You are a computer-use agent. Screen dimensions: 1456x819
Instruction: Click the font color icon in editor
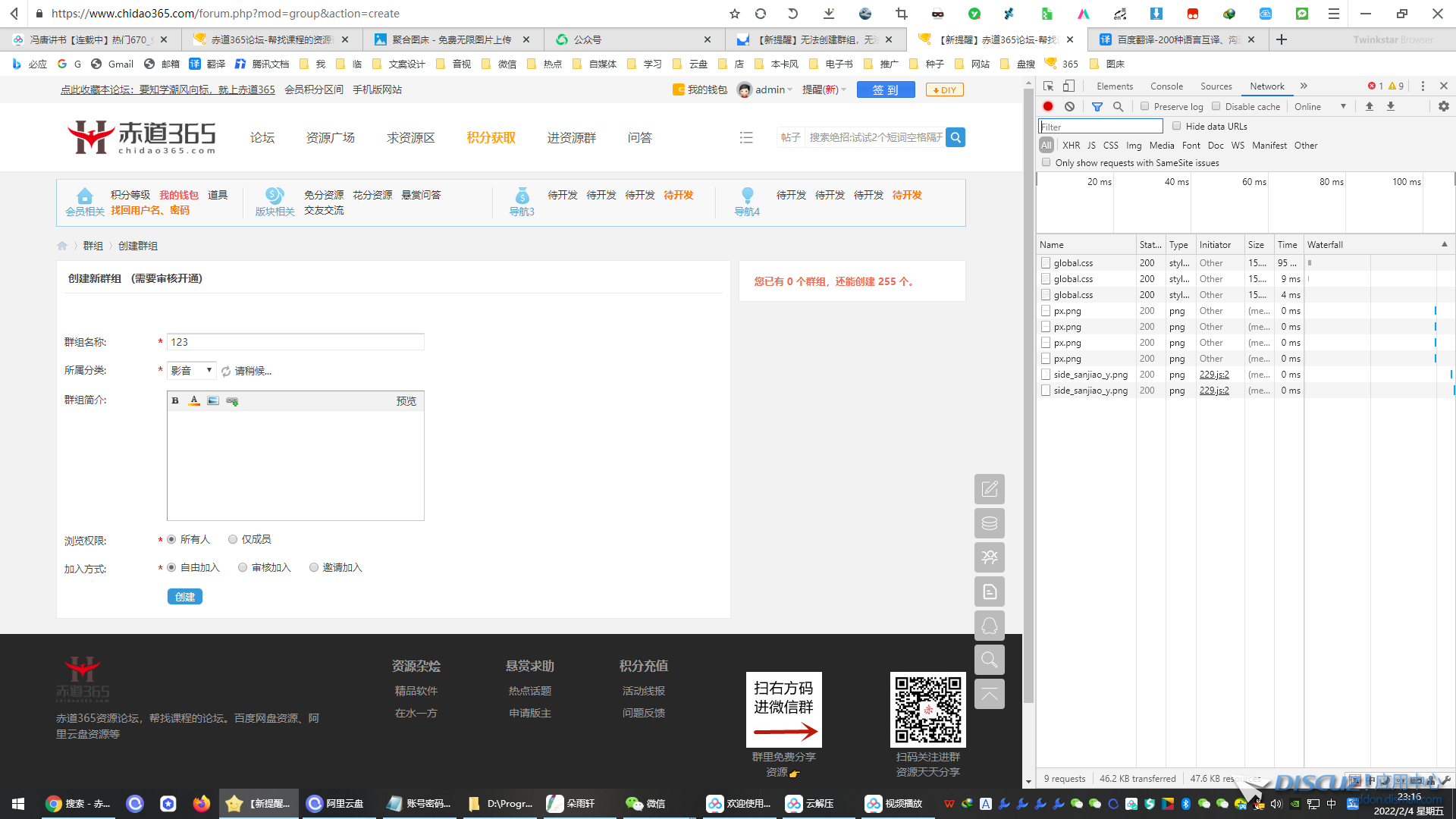[194, 401]
